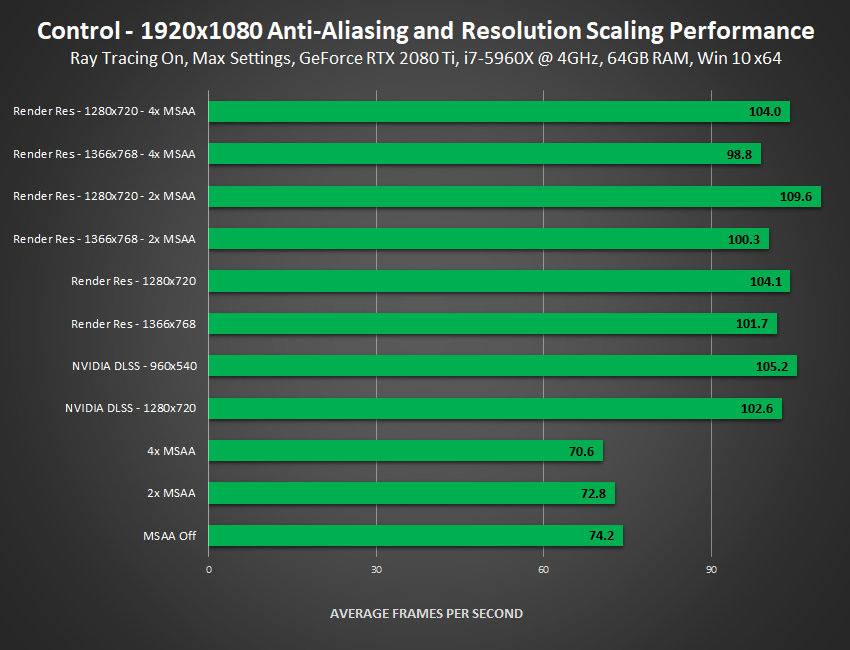Screen dimensions: 850x650
Task: Click the standalone '2x MSAA' row label
Action: pos(171,493)
